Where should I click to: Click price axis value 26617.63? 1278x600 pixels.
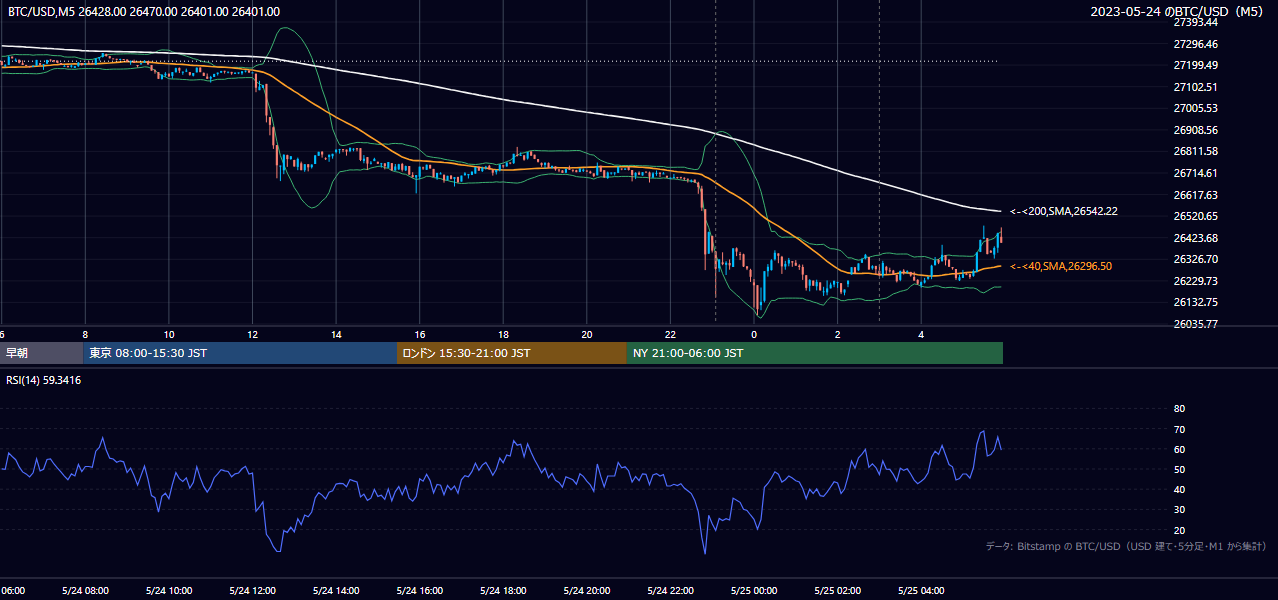tap(1195, 195)
